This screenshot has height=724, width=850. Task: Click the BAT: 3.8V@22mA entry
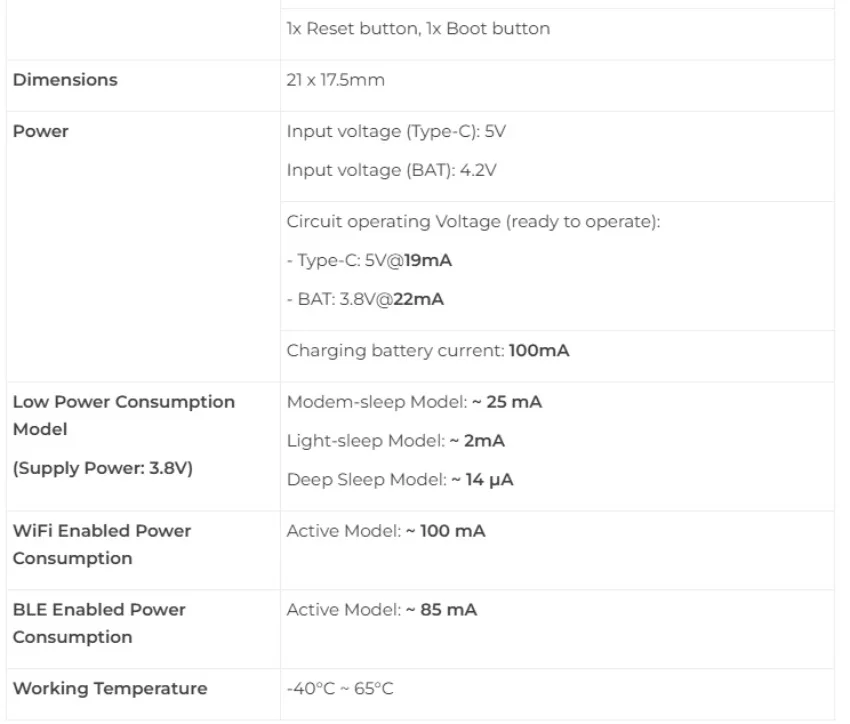(366, 299)
